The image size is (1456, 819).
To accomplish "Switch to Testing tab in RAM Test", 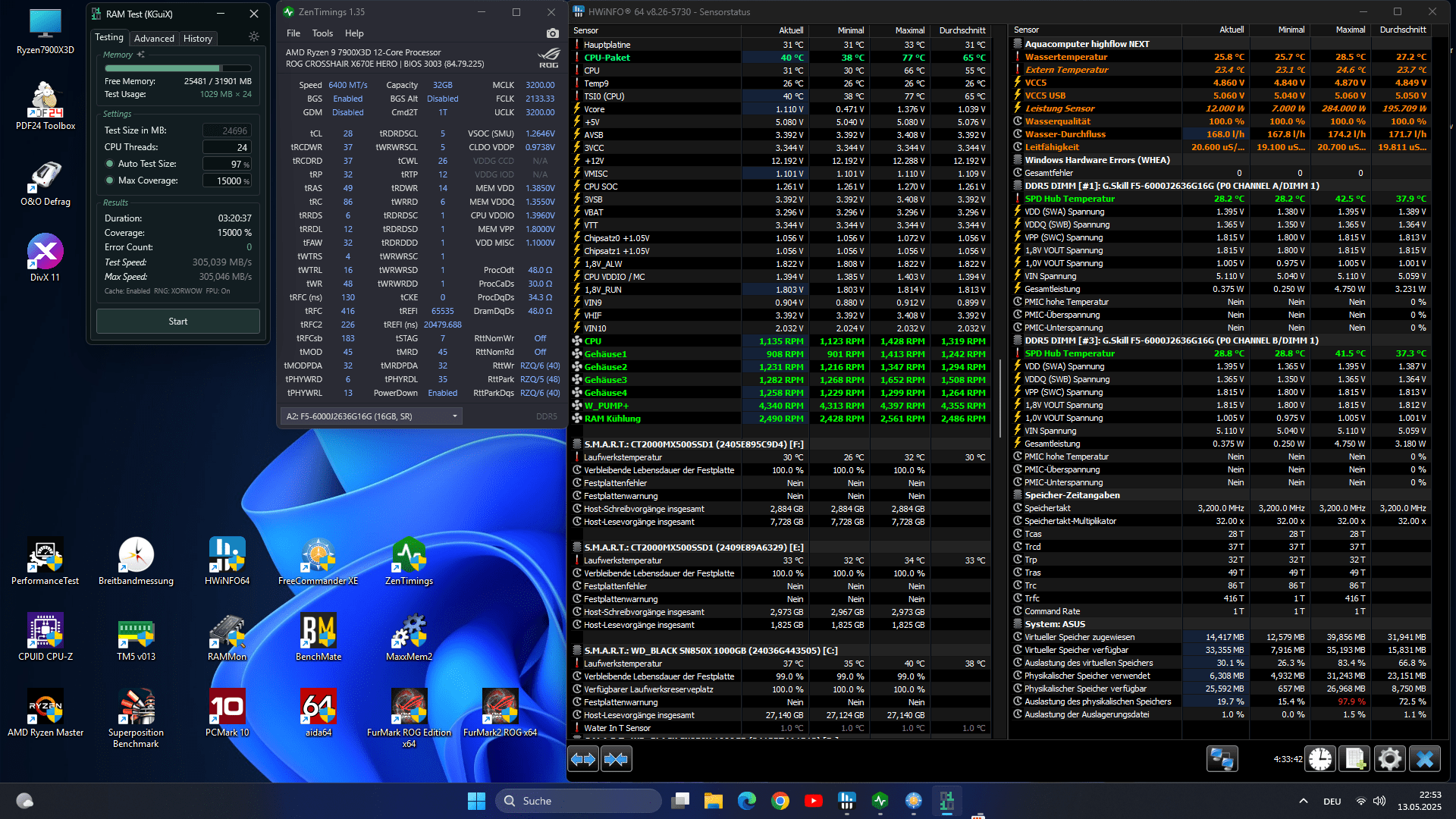I will click(109, 37).
